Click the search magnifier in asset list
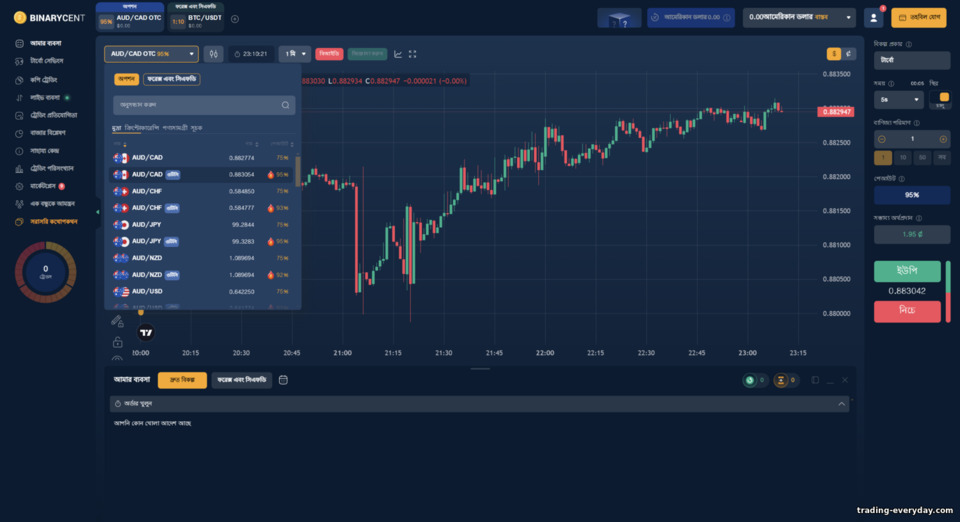960x522 pixels. (285, 105)
